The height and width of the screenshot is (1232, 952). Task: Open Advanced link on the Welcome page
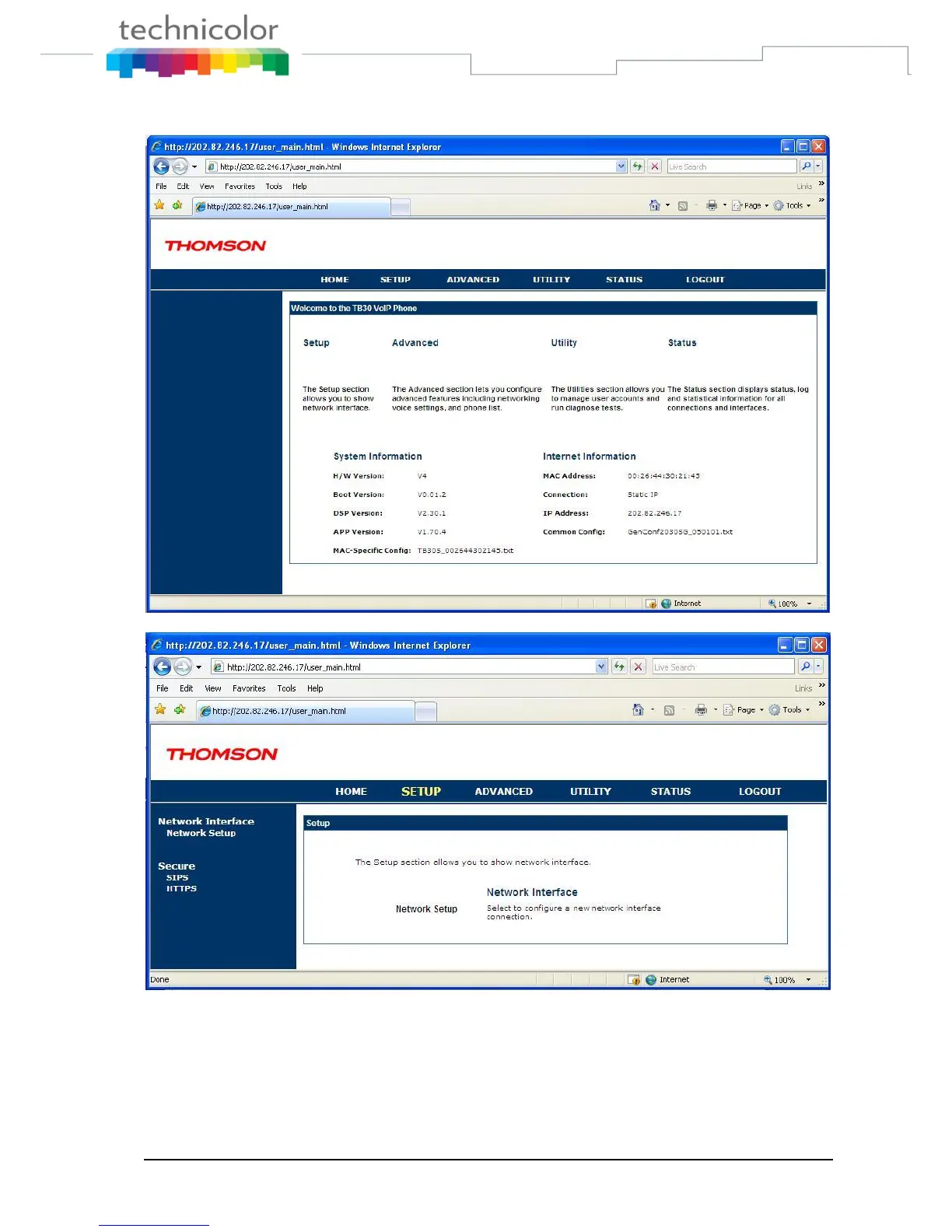tap(415, 343)
